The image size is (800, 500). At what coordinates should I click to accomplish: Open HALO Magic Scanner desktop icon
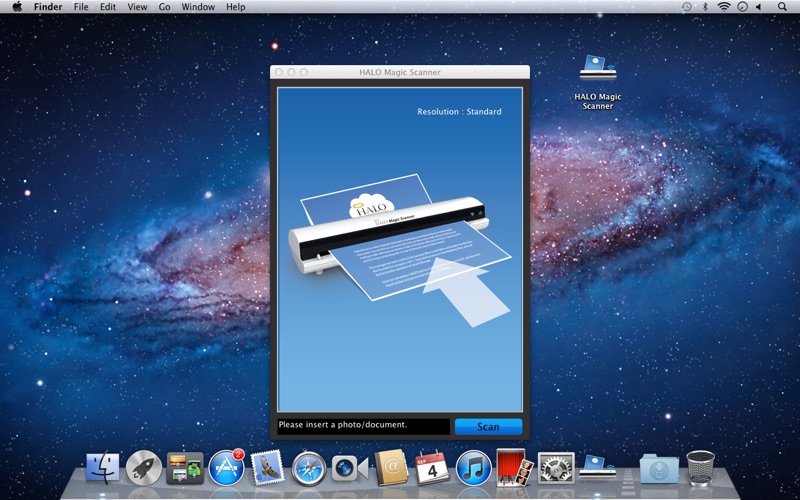point(598,70)
